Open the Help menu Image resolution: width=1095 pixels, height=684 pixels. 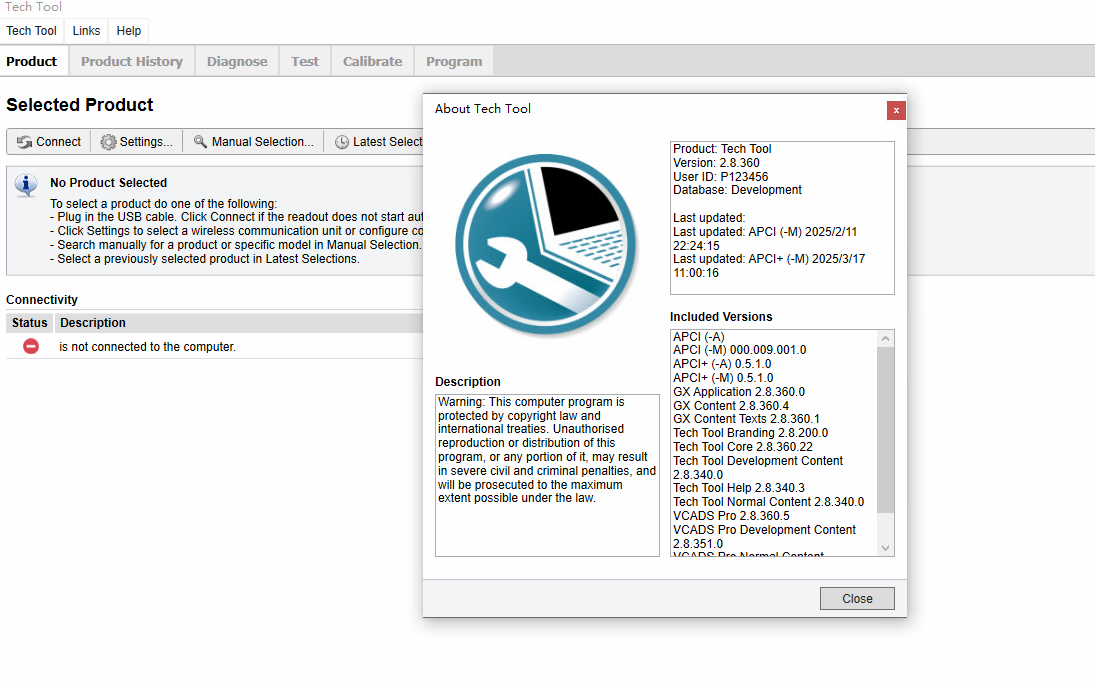(x=128, y=30)
